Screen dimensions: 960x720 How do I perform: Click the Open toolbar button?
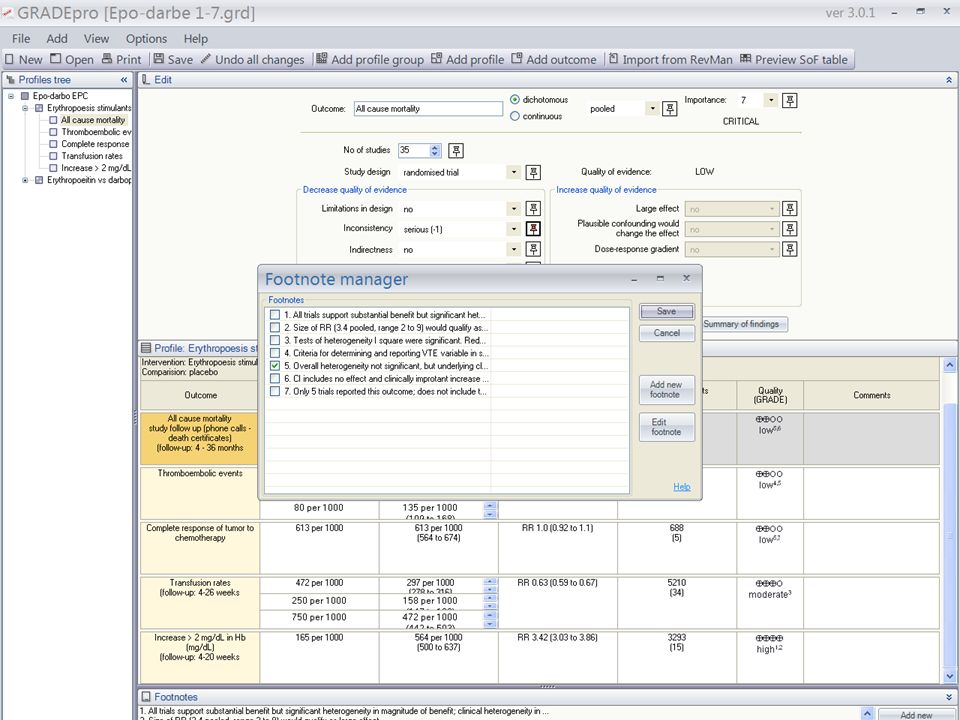pos(72,59)
